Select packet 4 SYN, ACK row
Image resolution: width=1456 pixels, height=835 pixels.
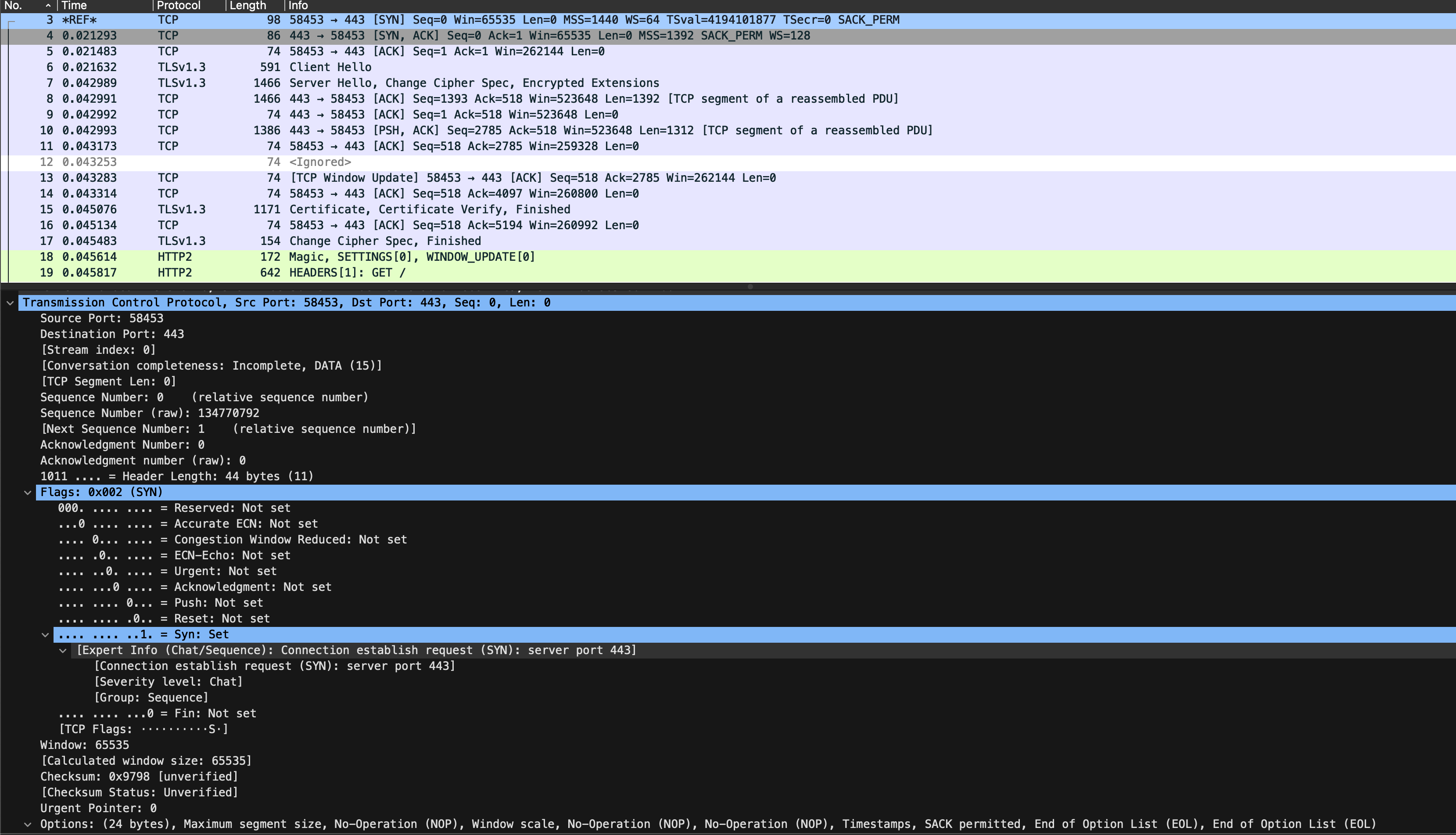728,36
